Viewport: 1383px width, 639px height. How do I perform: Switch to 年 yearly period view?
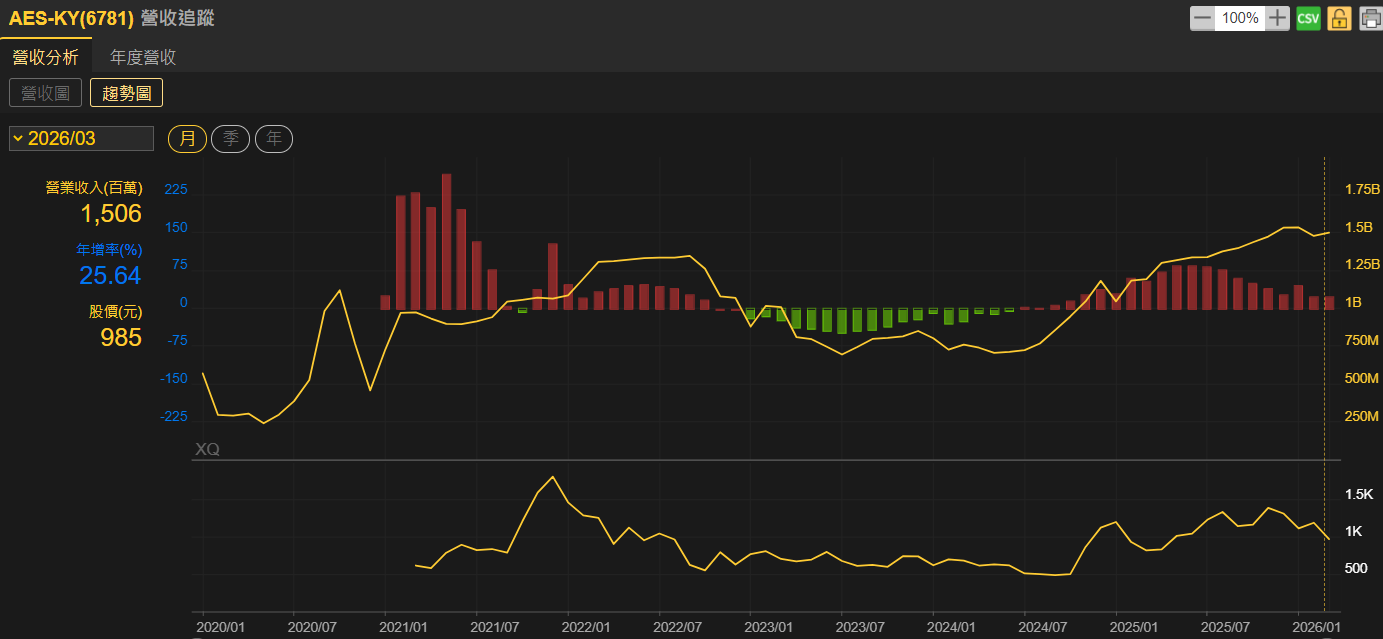pos(274,139)
